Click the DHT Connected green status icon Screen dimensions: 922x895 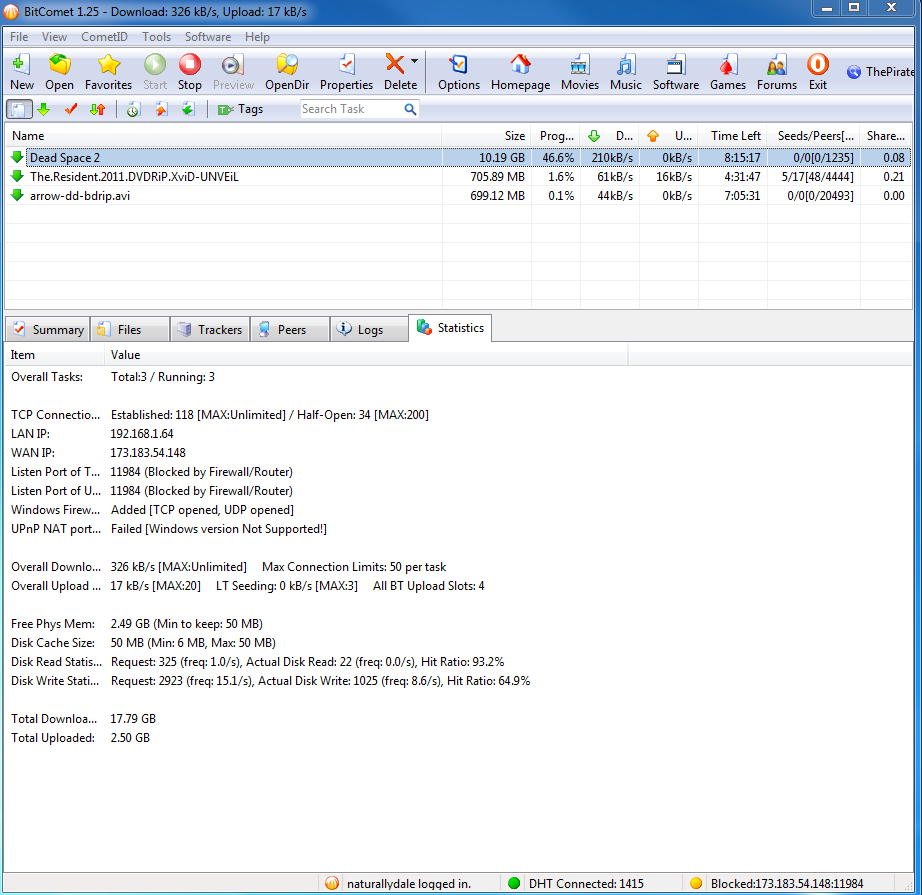point(514,883)
